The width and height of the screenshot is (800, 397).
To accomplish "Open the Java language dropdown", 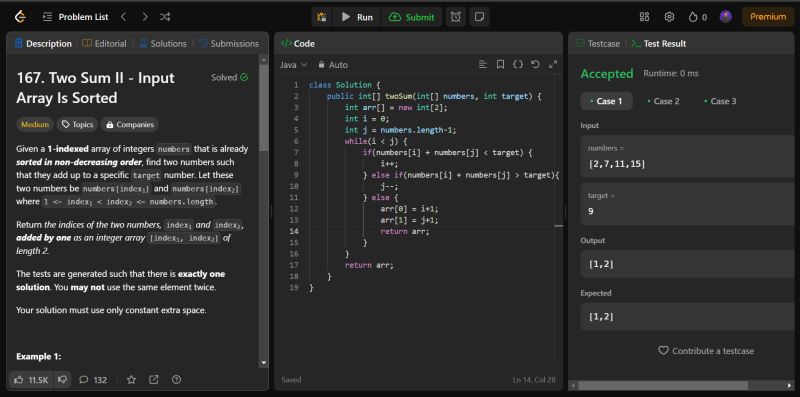I will 294,65.
